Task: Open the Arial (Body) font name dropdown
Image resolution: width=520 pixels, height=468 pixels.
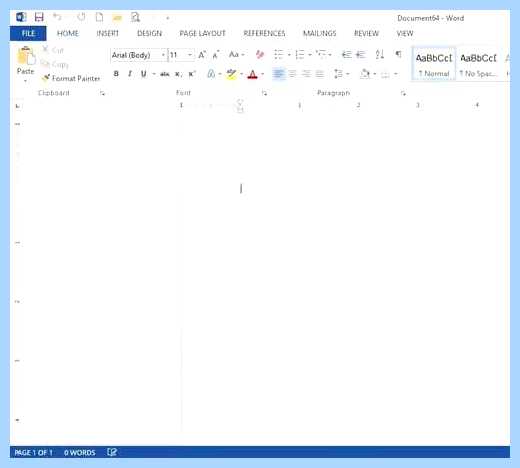Action: point(163,55)
